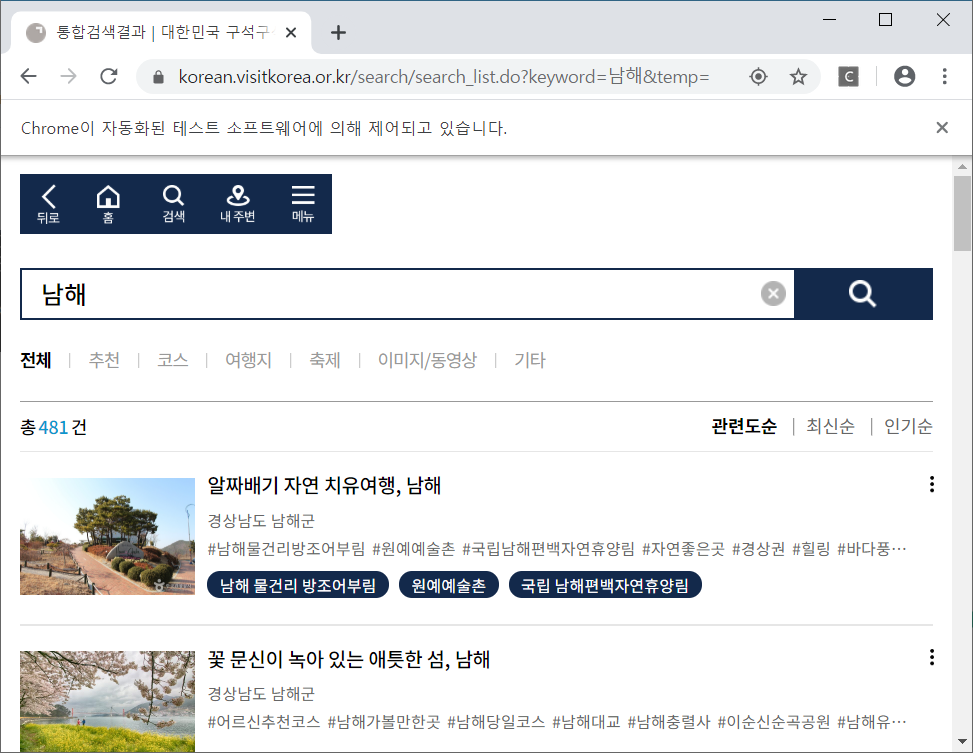
Task: Click 경상남도 남해군 under second result
Action: coord(261,693)
